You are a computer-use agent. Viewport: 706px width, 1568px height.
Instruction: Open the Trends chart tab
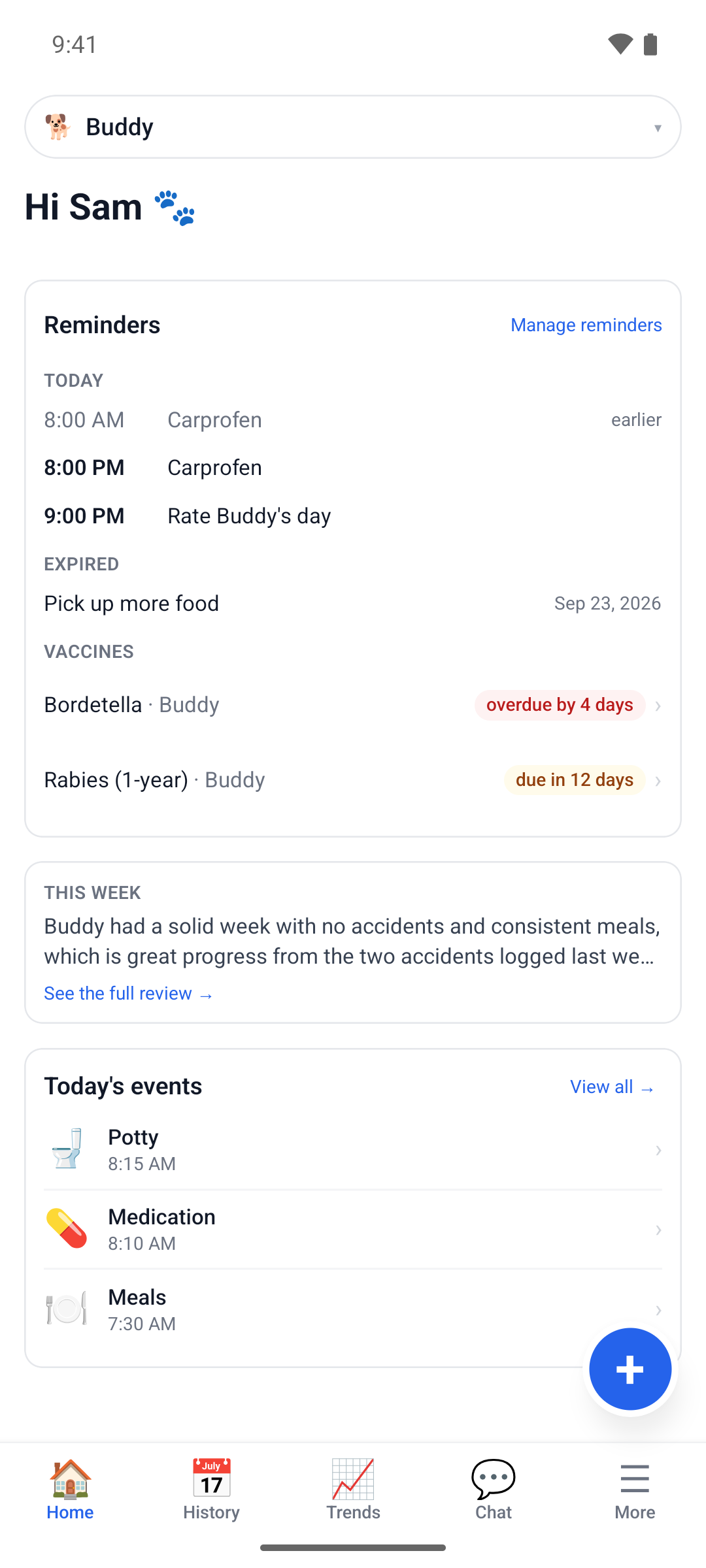pos(353,1490)
